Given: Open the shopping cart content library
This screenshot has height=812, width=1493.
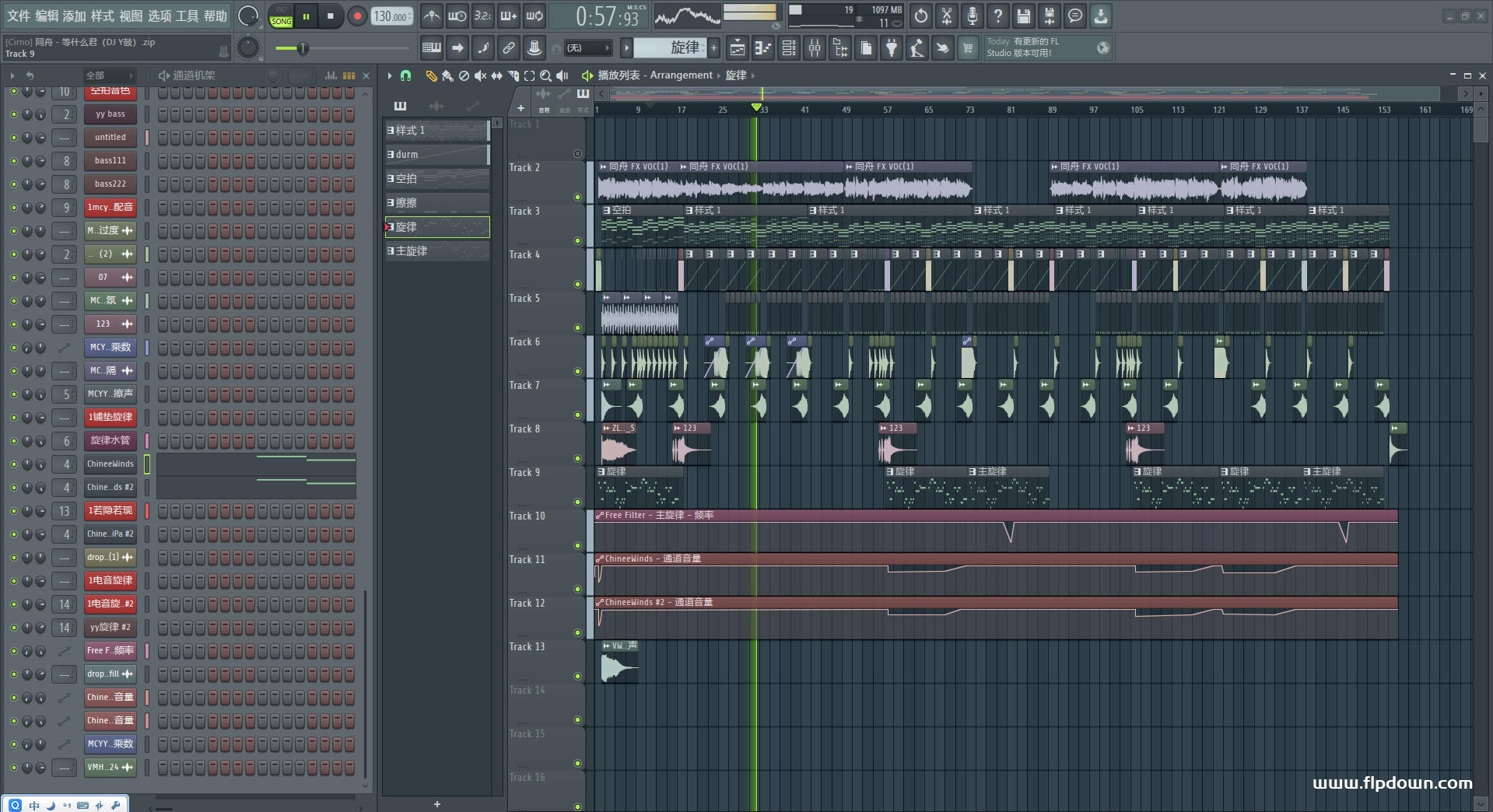Looking at the screenshot, I should (x=967, y=48).
